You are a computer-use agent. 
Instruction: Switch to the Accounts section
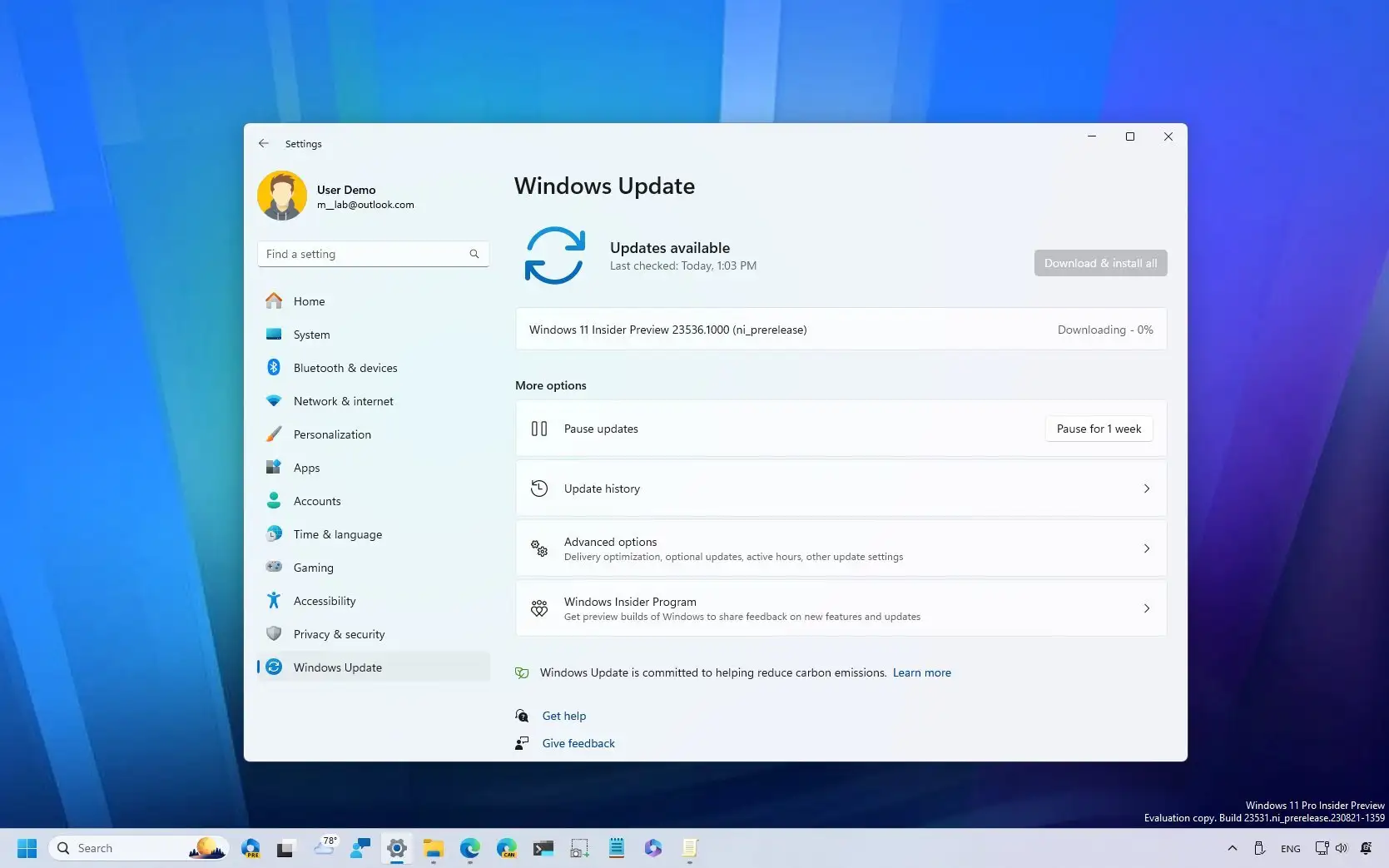pos(316,501)
